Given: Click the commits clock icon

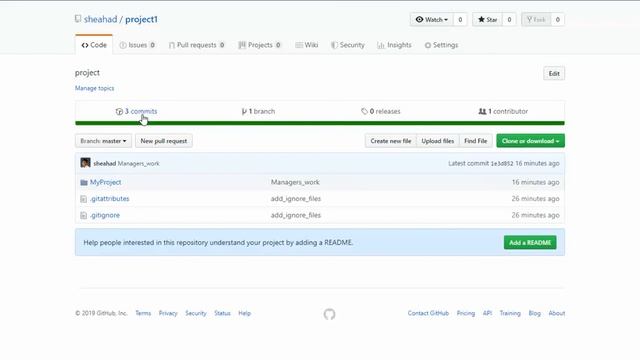Looking at the screenshot, I should tap(119, 111).
